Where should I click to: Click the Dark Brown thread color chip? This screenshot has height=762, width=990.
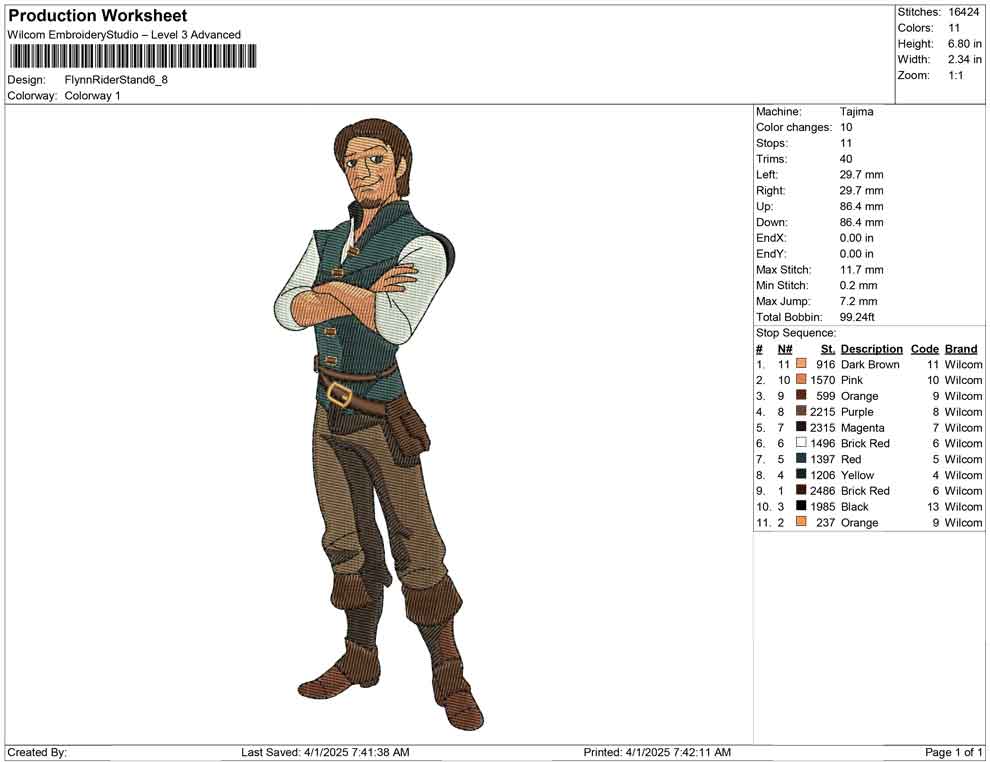800,364
